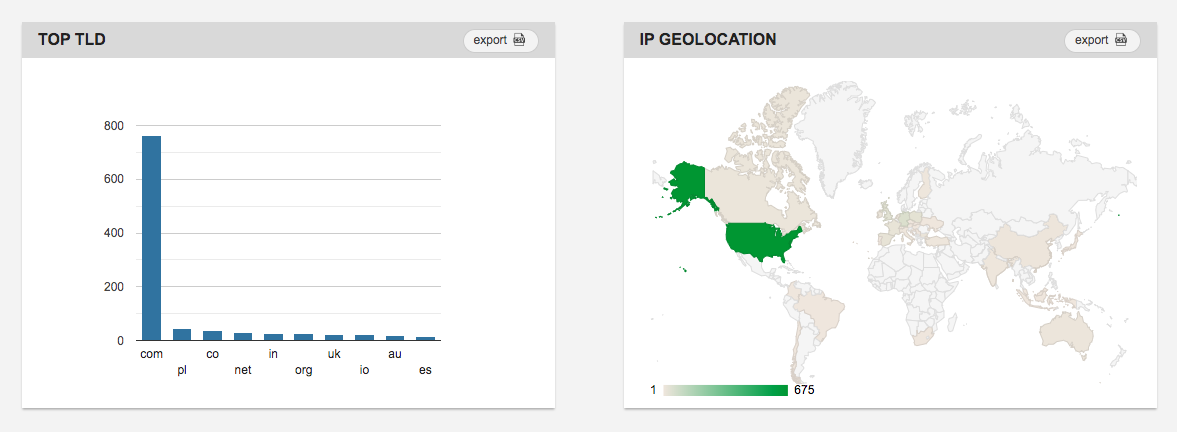
Task: Click the green gradient map legend bar
Action: click(x=726, y=390)
